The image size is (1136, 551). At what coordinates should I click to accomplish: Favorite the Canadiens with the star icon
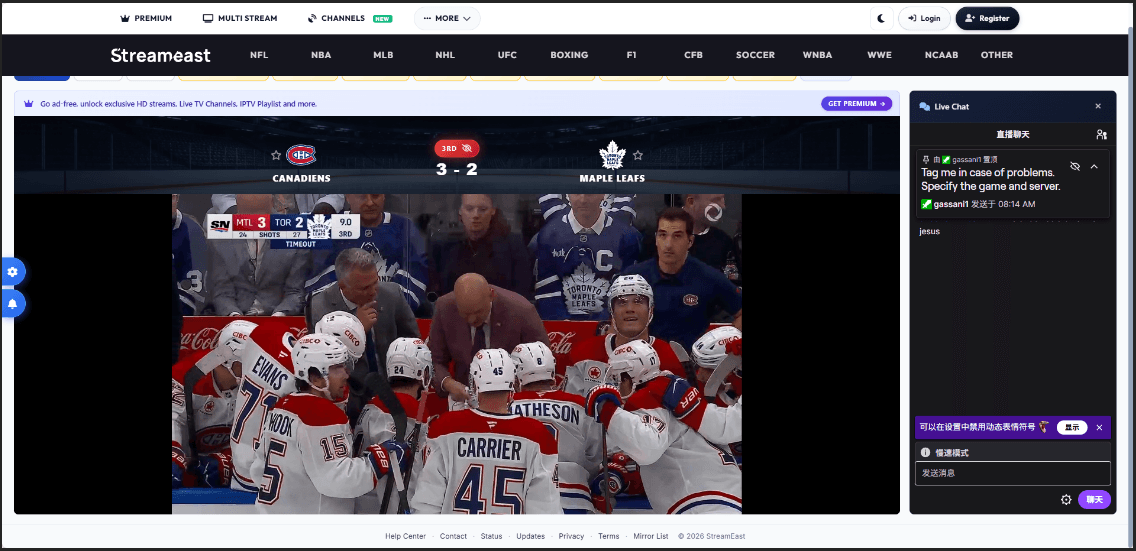tap(275, 155)
